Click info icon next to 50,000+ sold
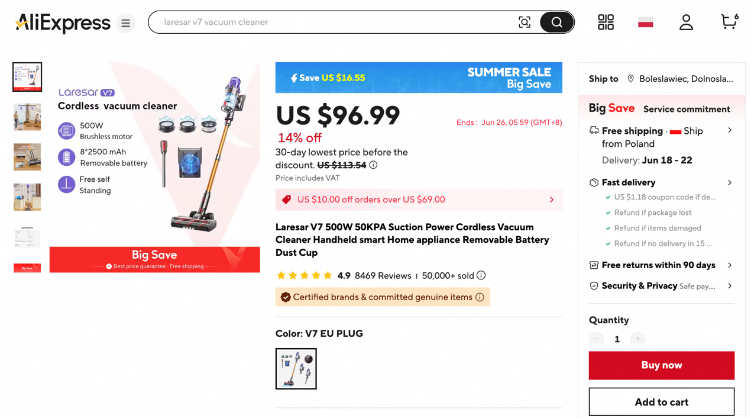 coord(481,276)
